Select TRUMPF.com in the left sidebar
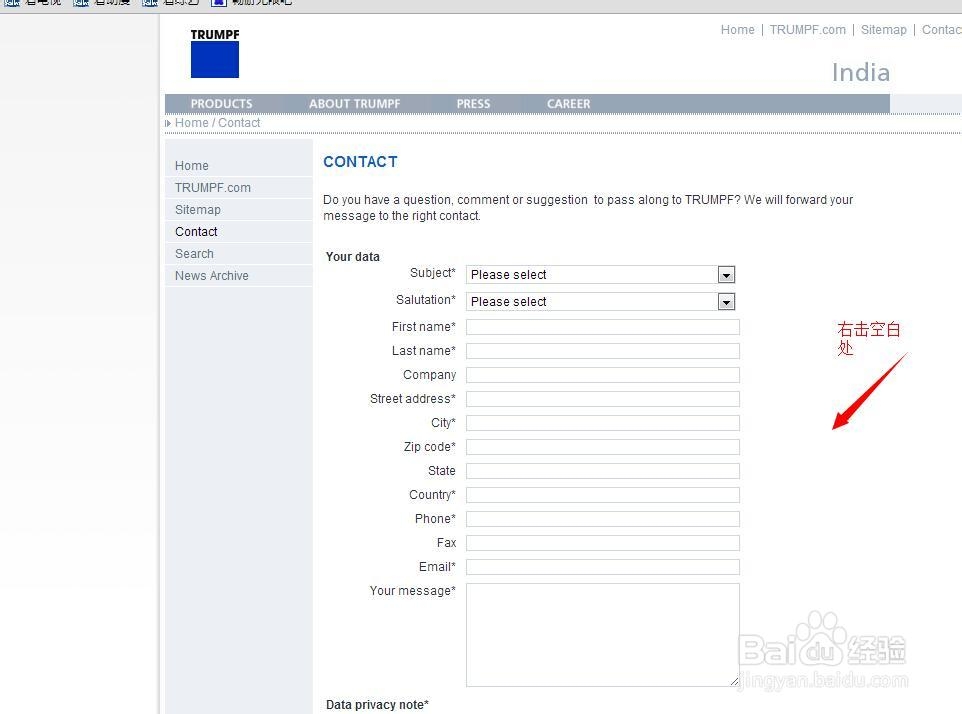The height and width of the screenshot is (714, 962). [x=212, y=188]
